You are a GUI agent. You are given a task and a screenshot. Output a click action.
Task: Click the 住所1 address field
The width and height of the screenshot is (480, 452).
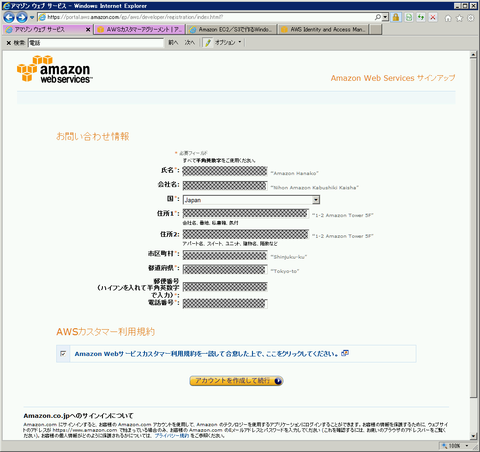tap(245, 213)
